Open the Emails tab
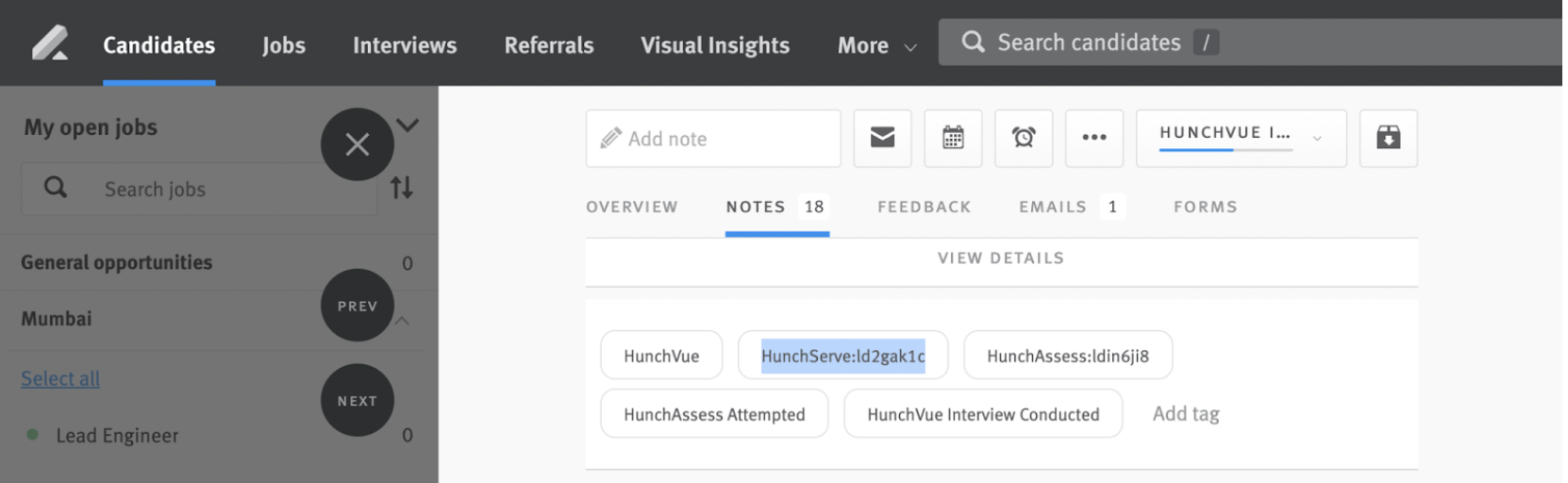 pyautogui.click(x=1052, y=207)
